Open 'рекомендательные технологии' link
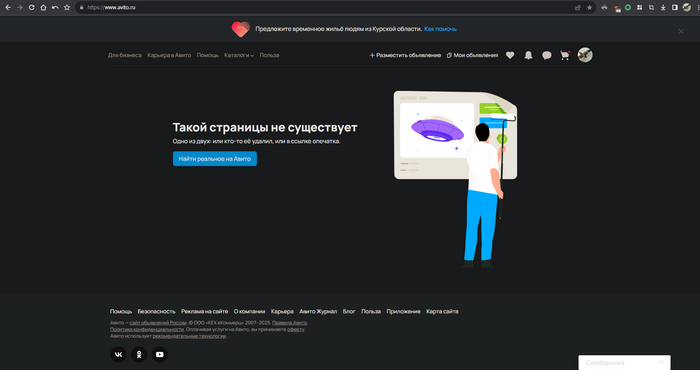 pos(189,336)
